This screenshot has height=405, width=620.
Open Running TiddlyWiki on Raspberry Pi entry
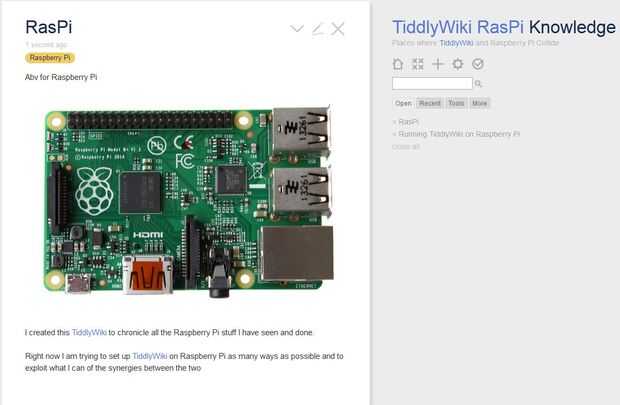(459, 134)
